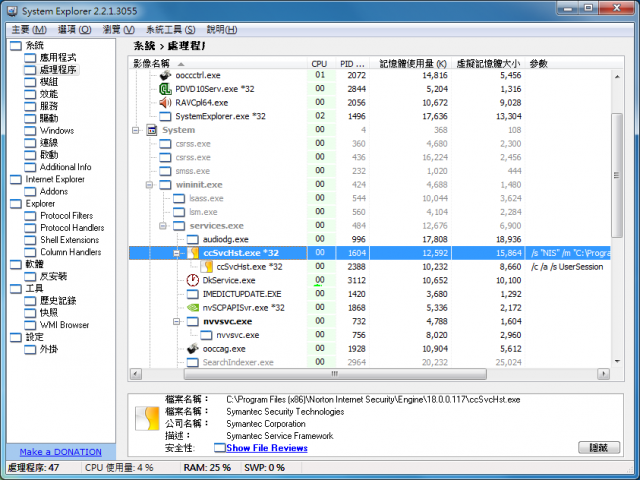Click the icon beside Show File Reviews
Viewport: 640px width, 480px height.
point(220,448)
